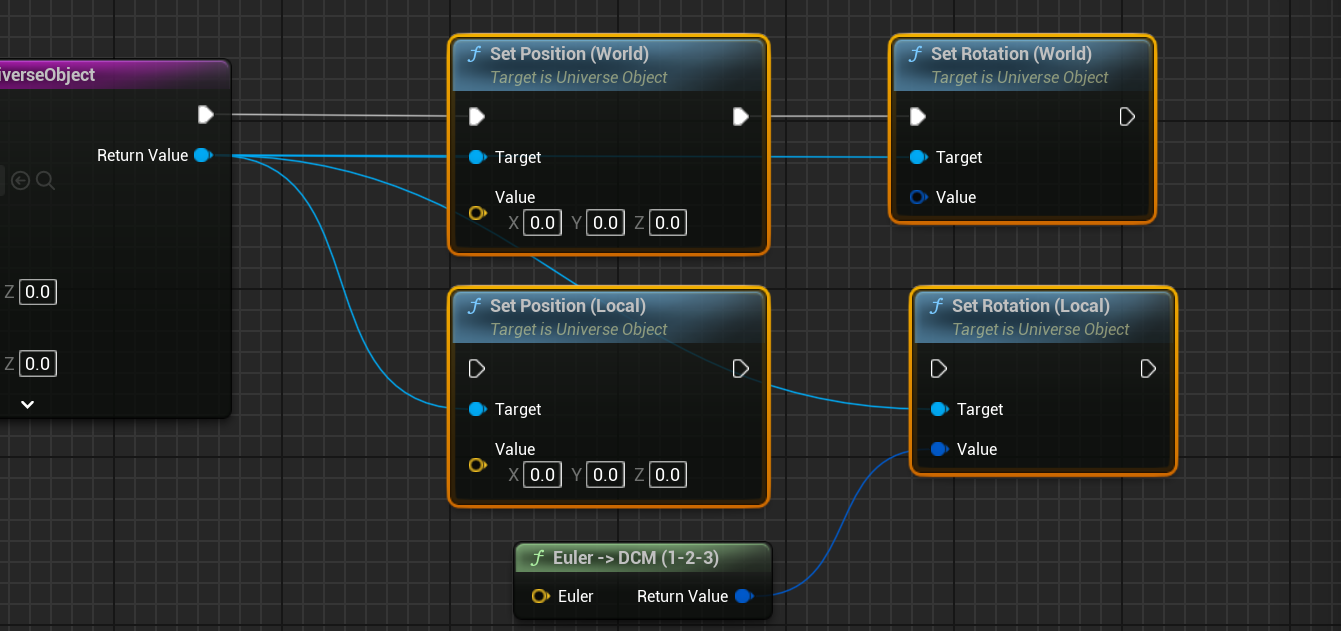Click exec output pin of UniverseObject node
The image size is (1341, 631).
point(205,114)
